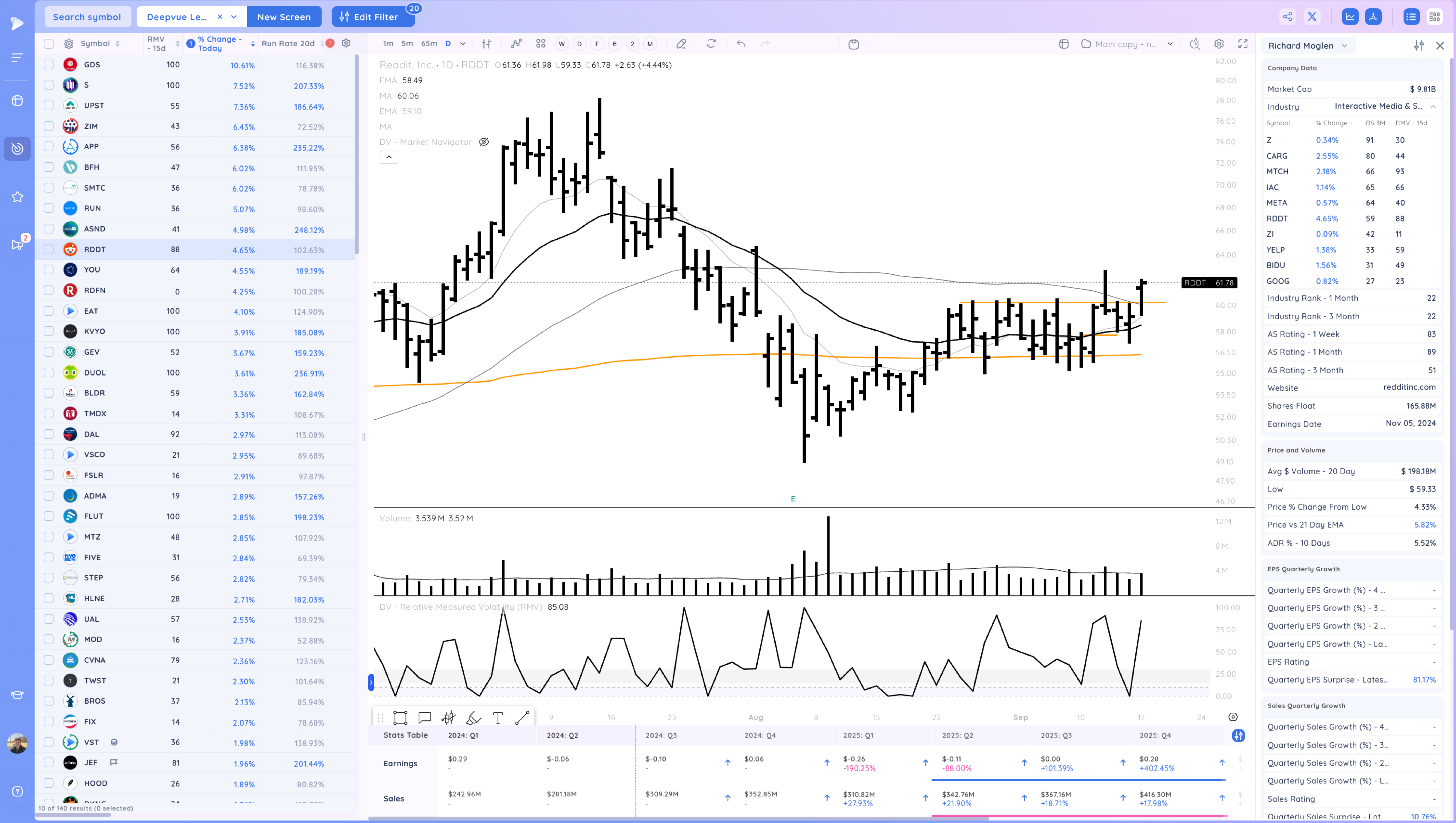
Task: Switch to the 65m timeframe
Action: [x=428, y=44]
